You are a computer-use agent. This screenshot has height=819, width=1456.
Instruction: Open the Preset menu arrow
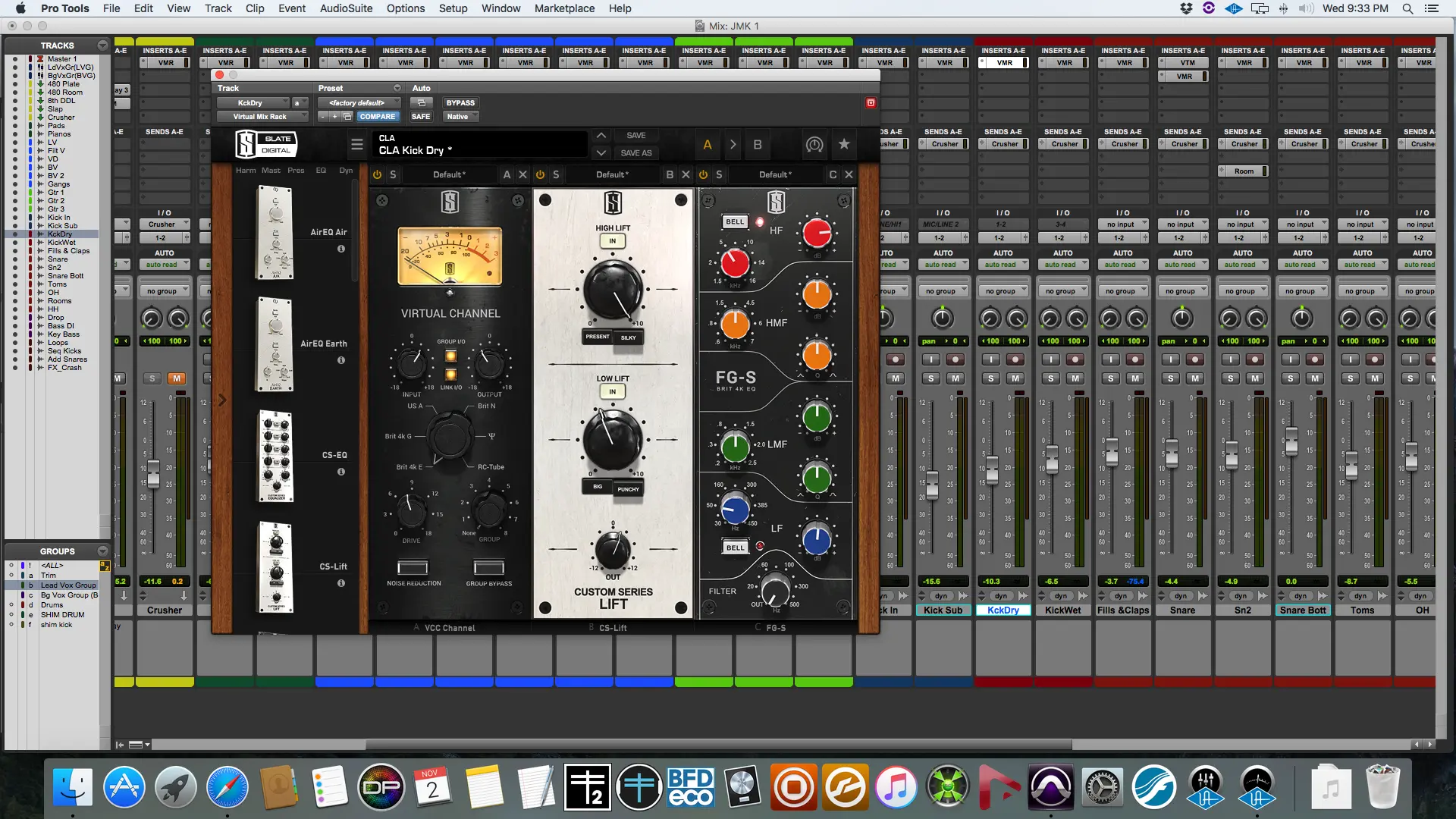point(397,88)
